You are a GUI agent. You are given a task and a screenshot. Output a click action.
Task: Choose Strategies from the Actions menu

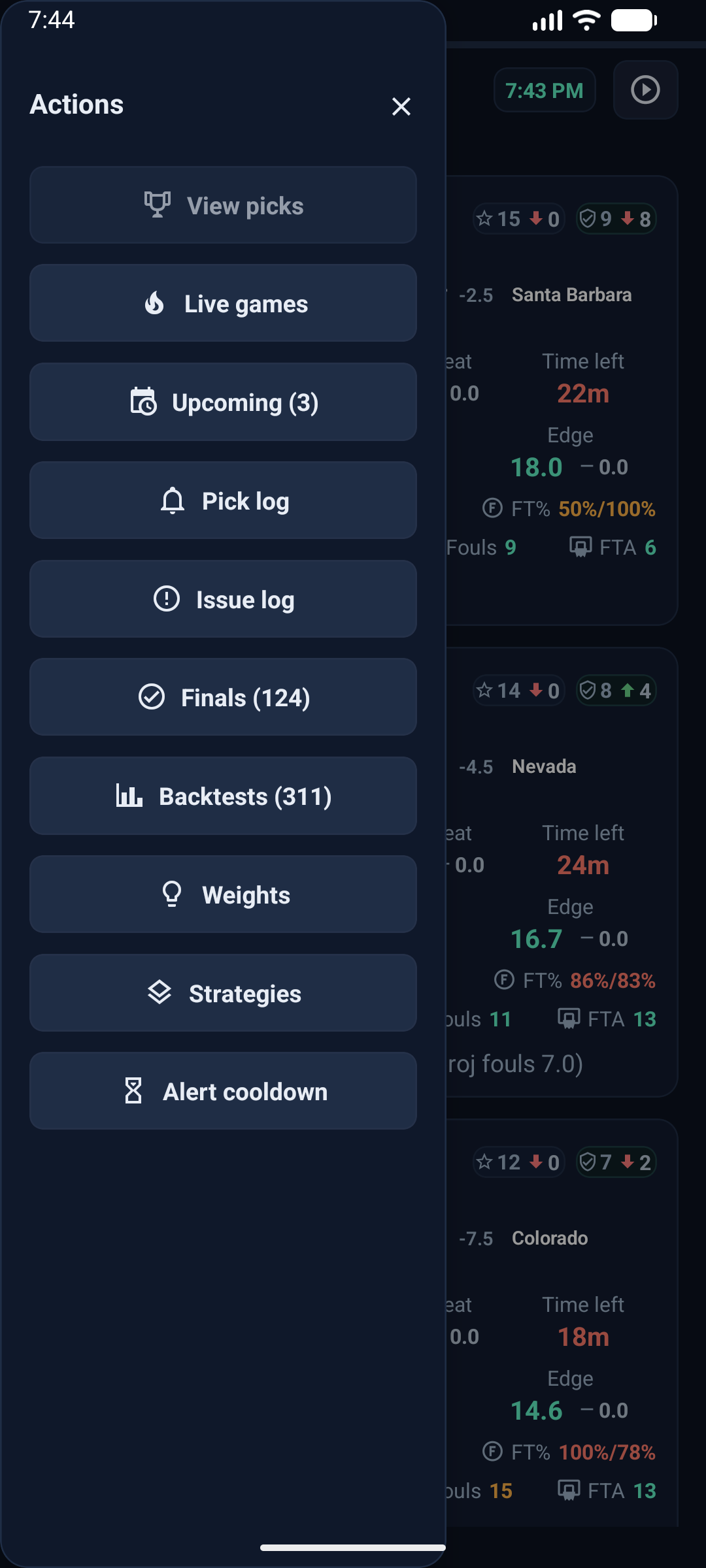pos(223,992)
